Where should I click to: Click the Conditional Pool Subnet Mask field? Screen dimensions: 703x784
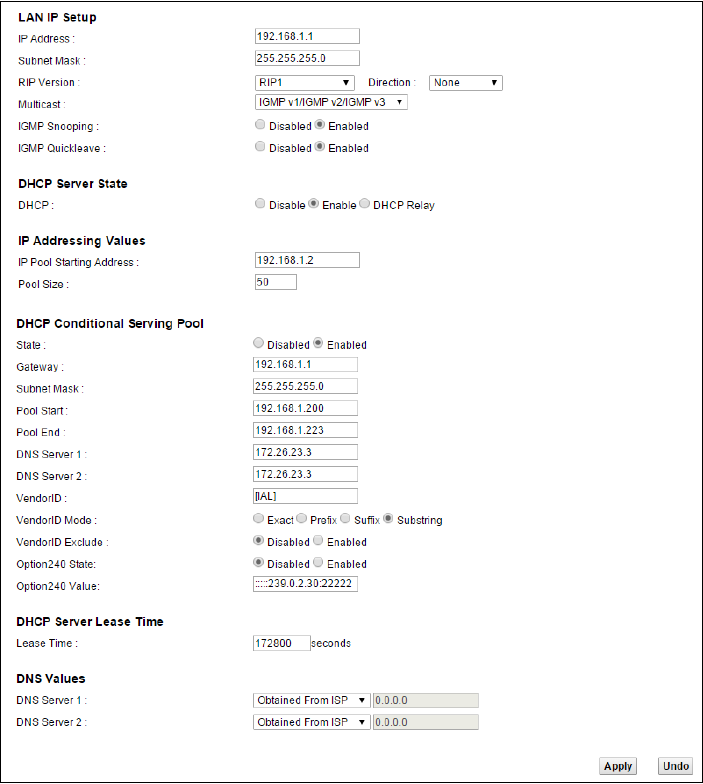click(x=305, y=386)
